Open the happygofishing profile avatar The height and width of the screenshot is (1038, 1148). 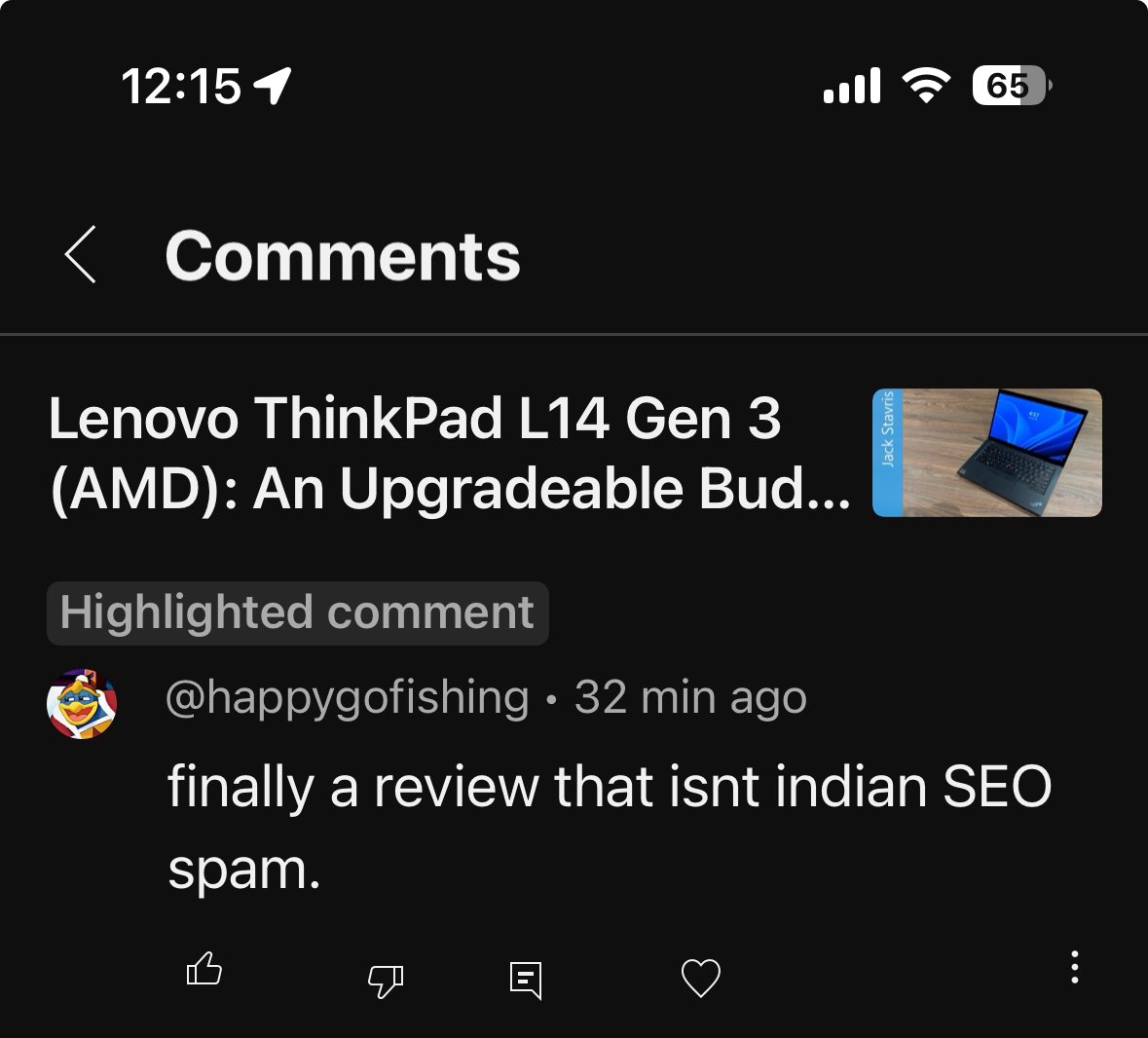tap(82, 703)
